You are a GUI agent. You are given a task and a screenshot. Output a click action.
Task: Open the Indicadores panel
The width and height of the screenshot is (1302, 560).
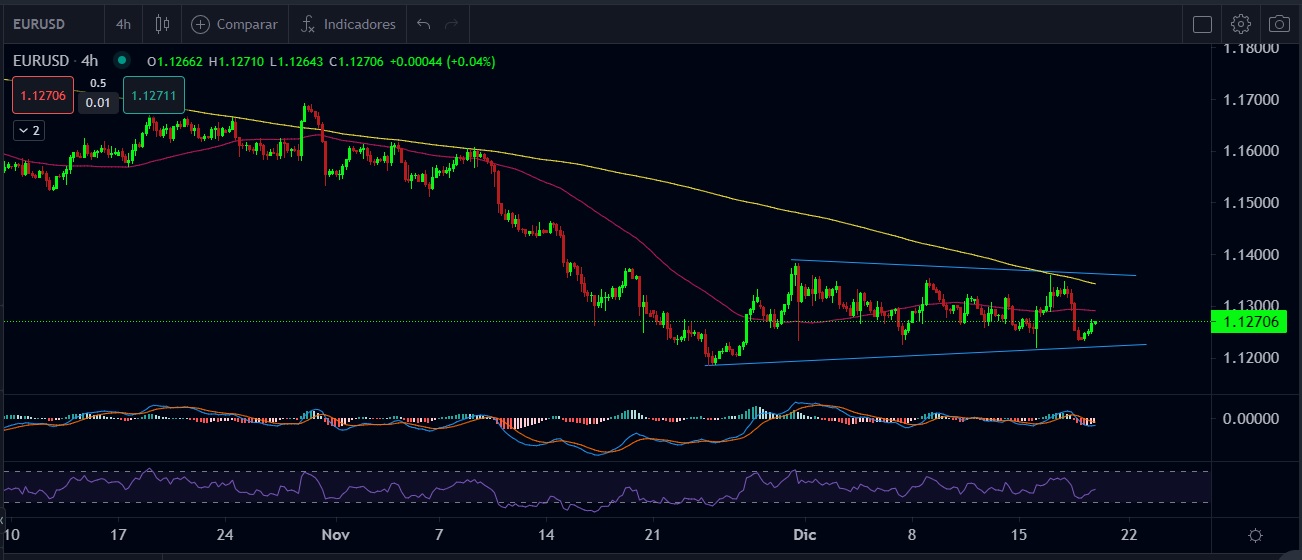[349, 23]
